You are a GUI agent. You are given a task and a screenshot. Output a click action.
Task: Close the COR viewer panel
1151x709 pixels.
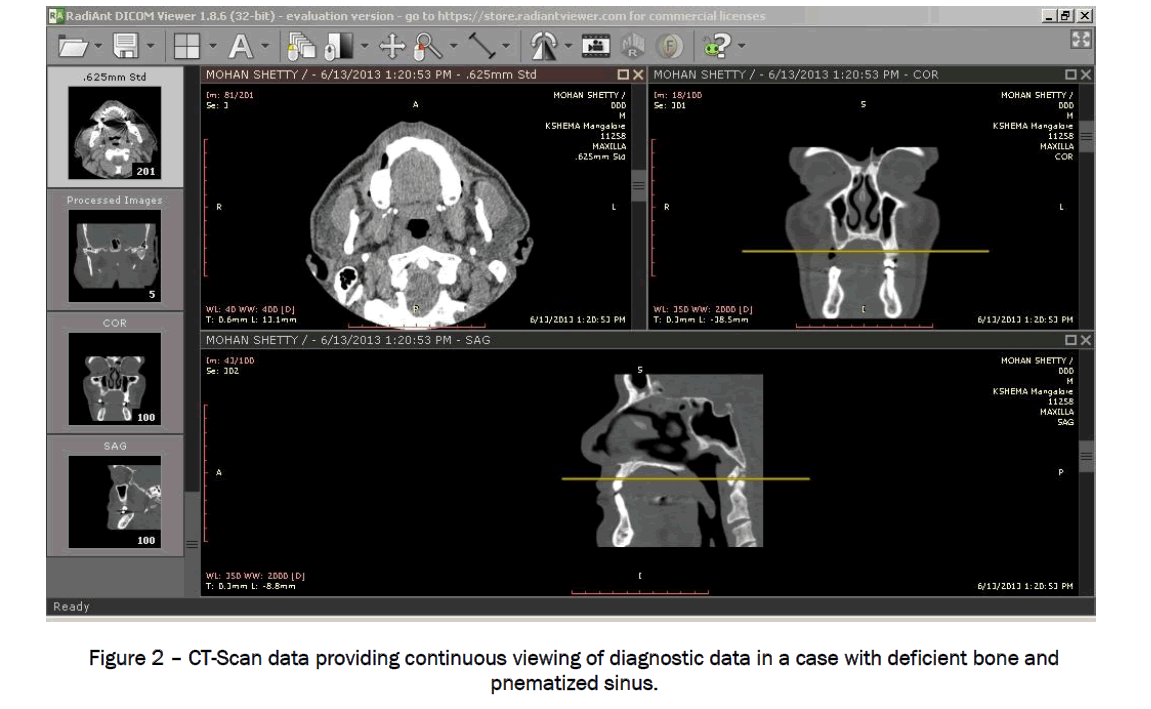coord(1086,75)
